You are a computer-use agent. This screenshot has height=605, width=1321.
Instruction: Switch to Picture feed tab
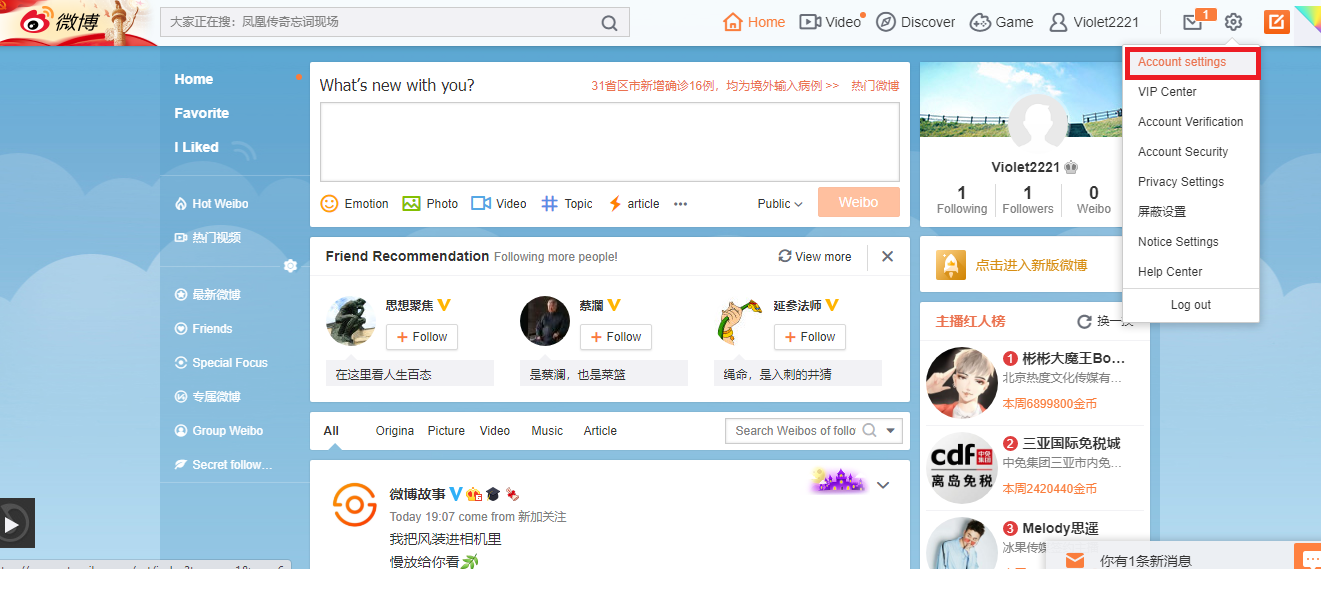(x=446, y=431)
